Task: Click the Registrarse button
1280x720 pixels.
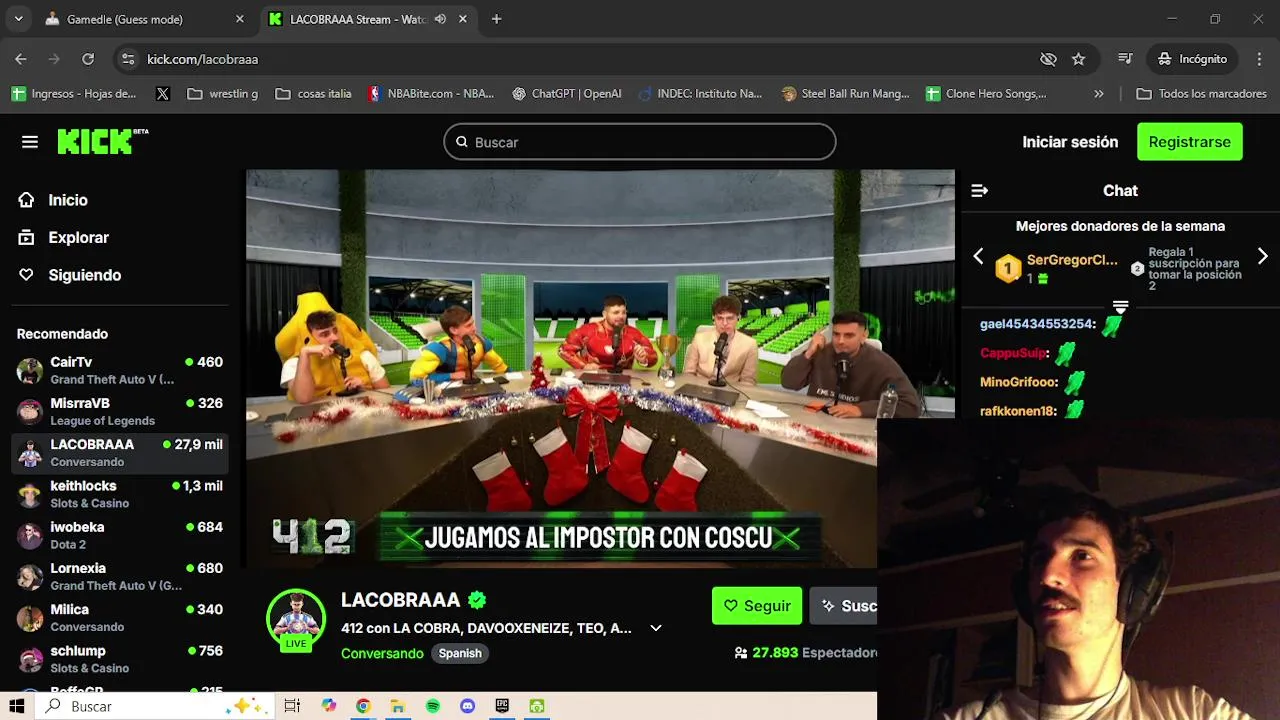Action: point(1190,142)
